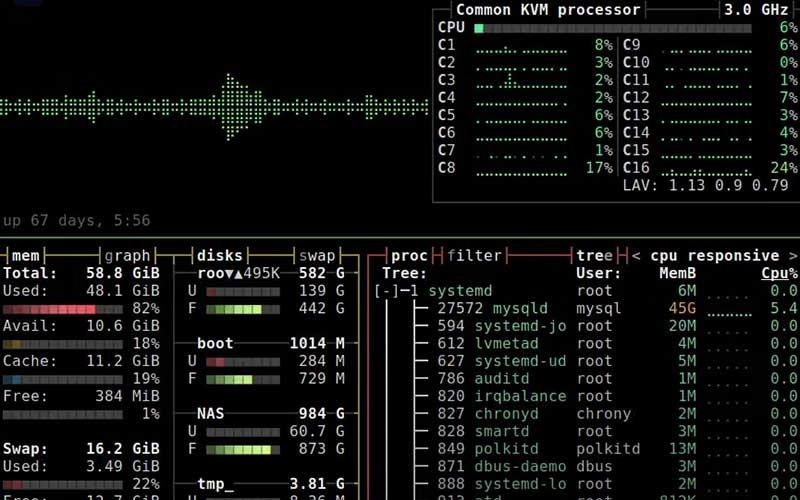Click the disks box title

coord(219,255)
